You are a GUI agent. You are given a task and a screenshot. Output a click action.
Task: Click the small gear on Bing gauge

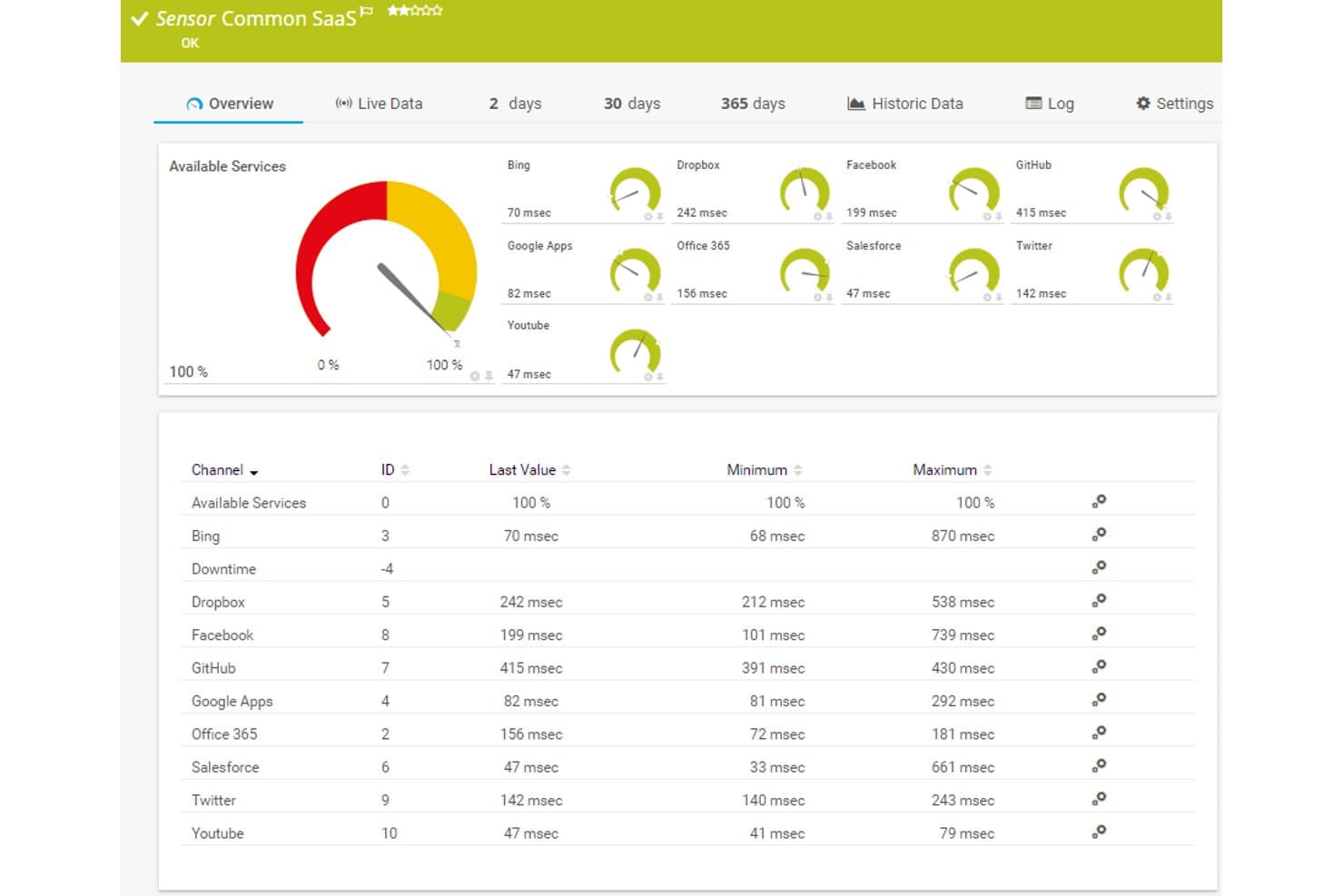click(x=648, y=217)
